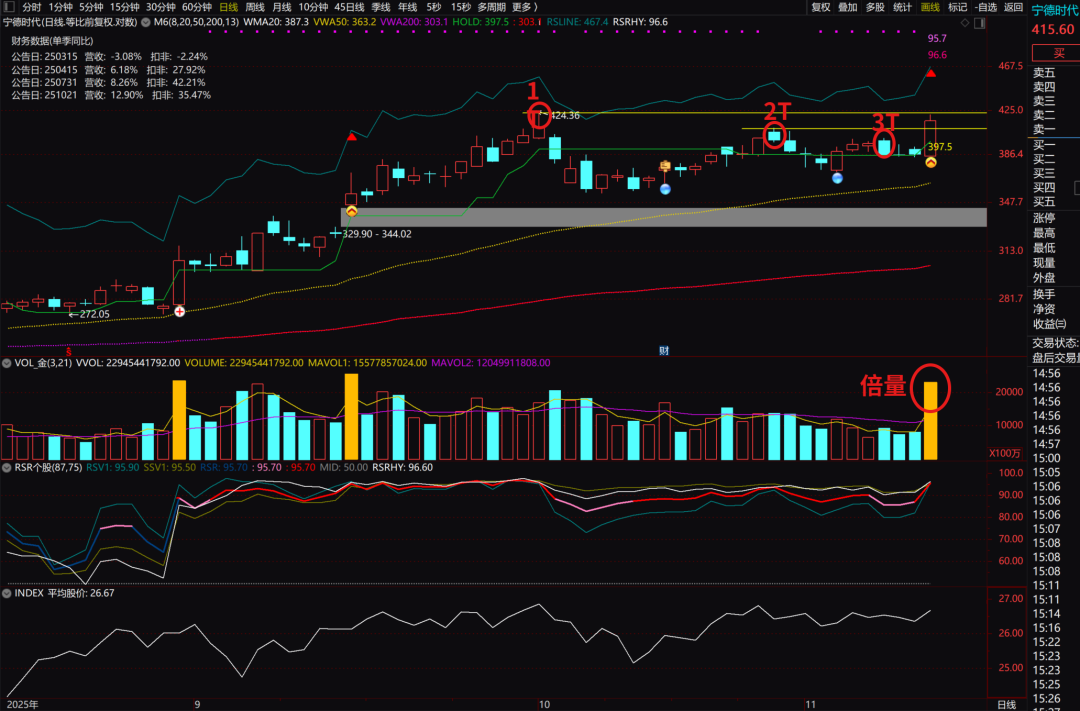Click the 多股 multi-stock button
Viewport: 1080px width, 711px height.
click(875, 7)
